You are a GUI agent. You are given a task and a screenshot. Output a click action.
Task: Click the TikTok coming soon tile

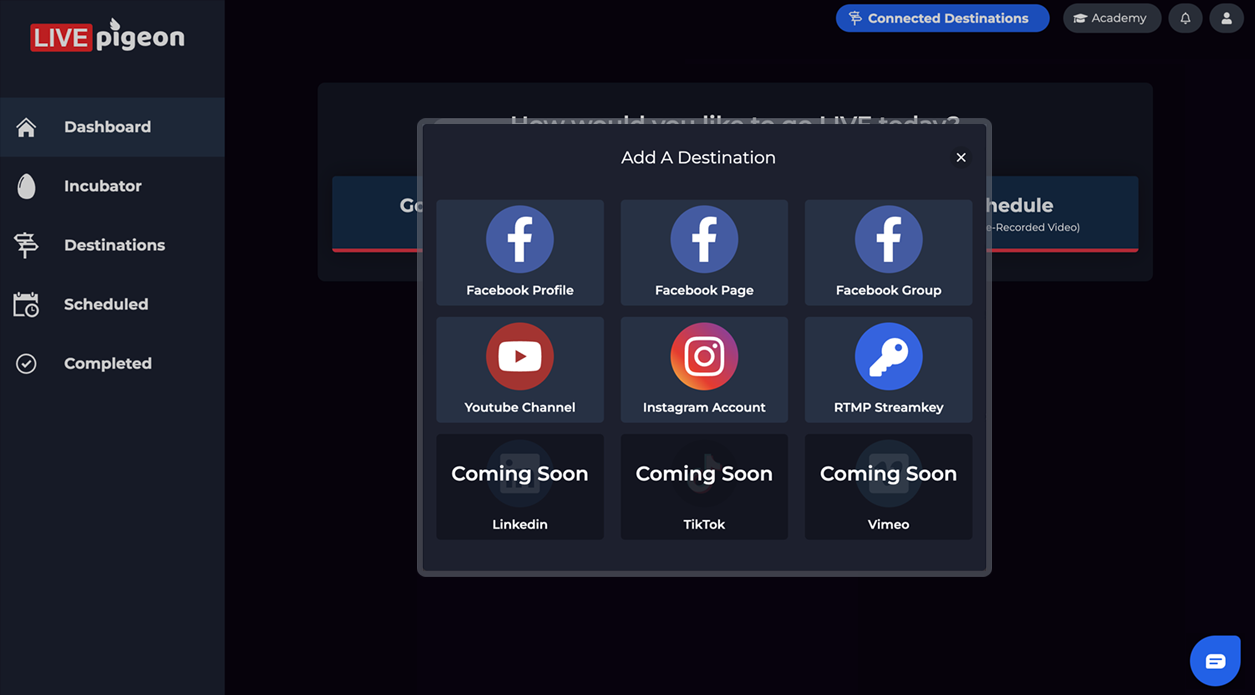coord(704,487)
